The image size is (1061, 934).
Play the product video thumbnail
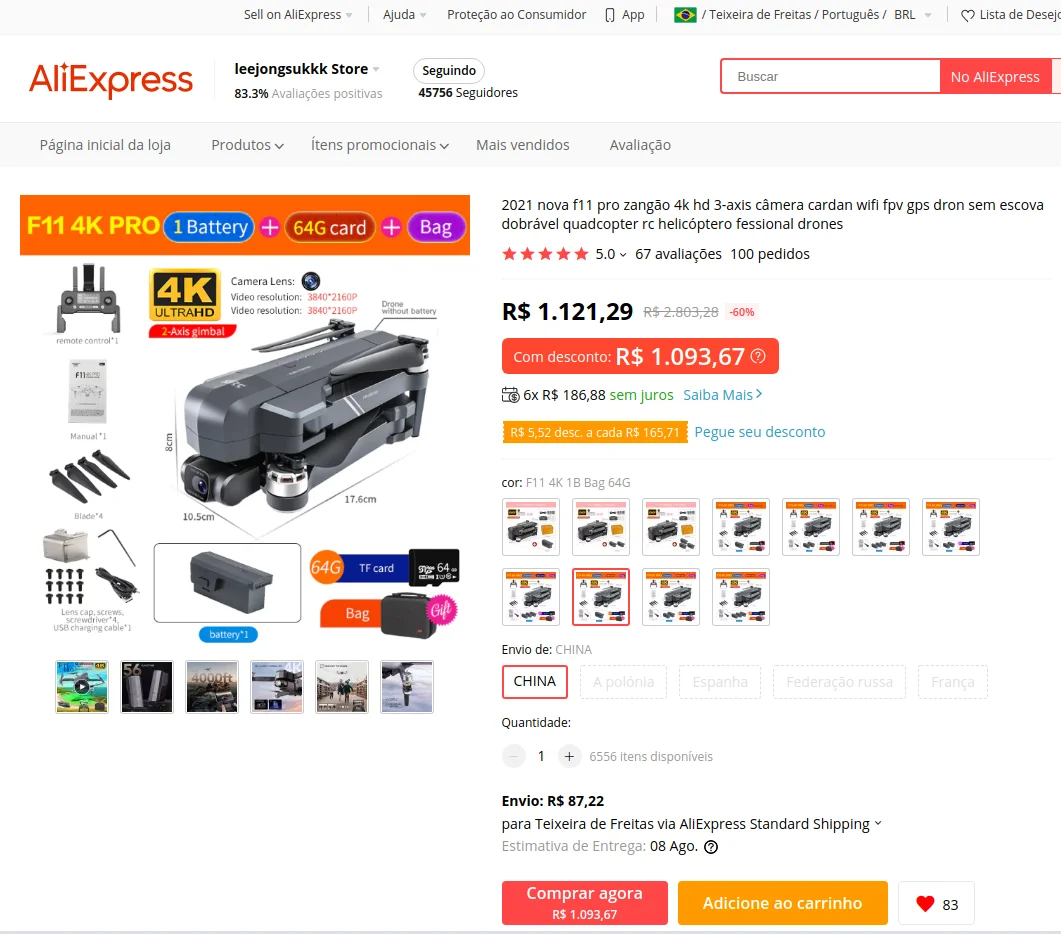click(x=82, y=686)
